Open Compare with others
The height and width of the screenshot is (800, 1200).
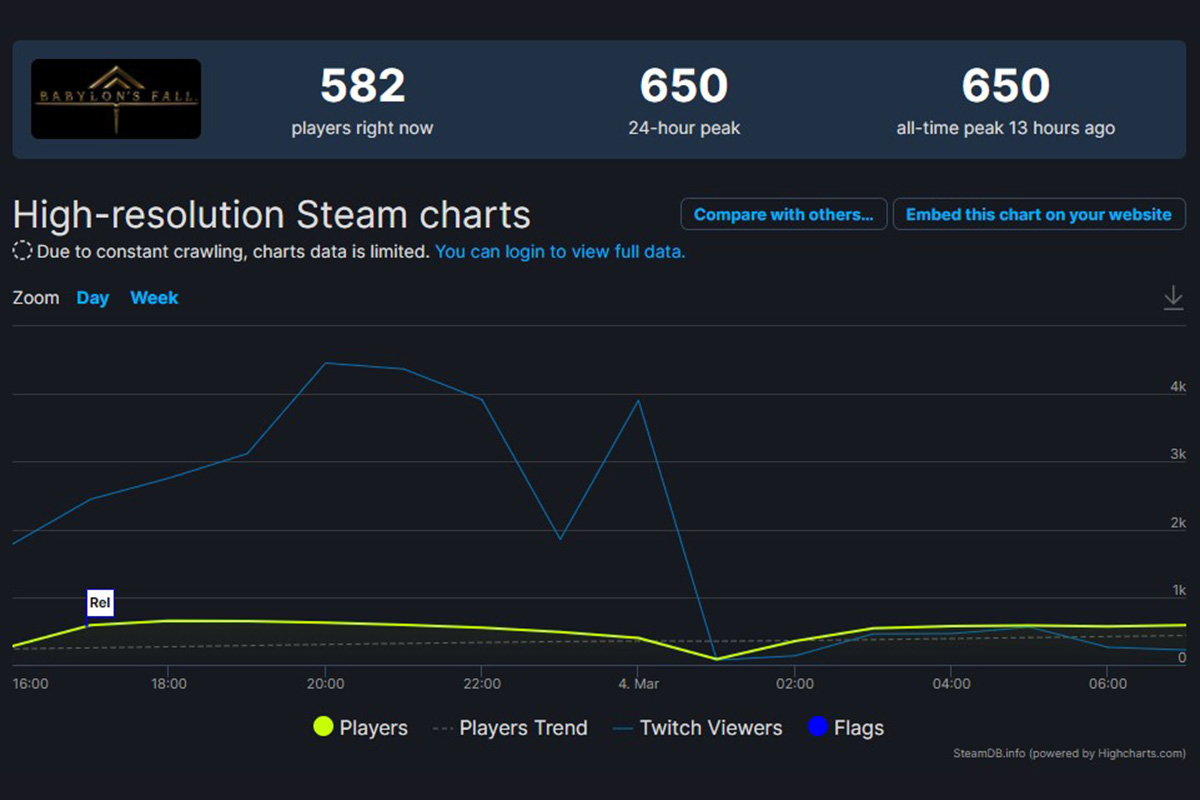783,214
